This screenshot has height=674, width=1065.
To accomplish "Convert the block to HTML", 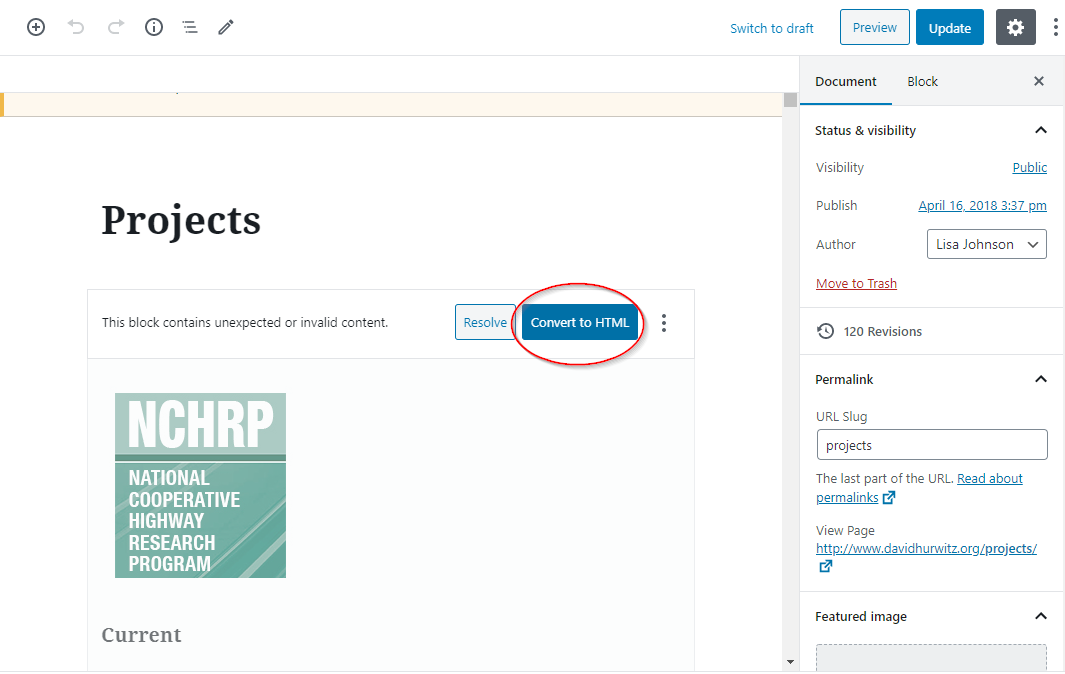I will coord(579,322).
